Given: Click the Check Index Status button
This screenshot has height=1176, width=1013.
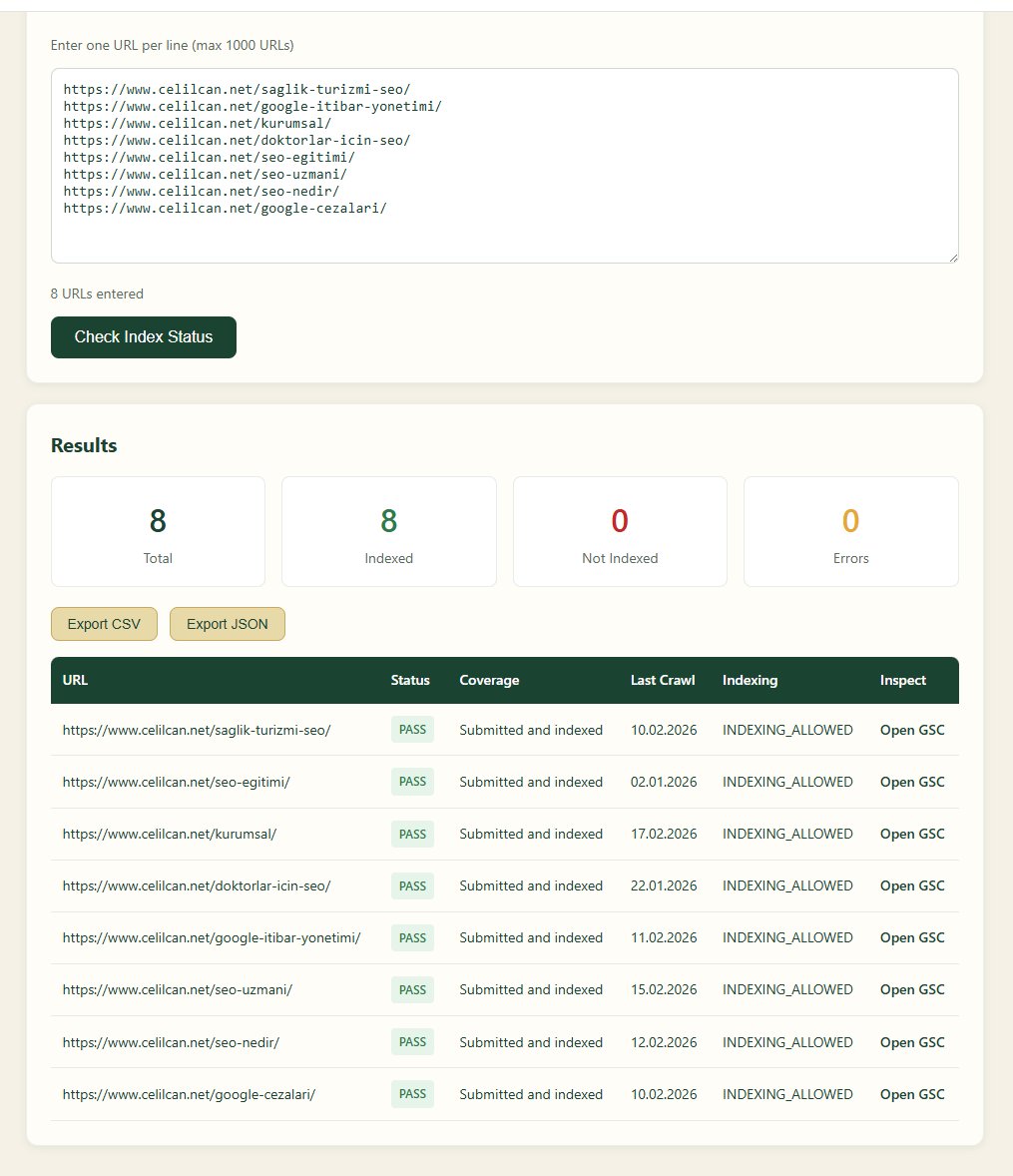Looking at the screenshot, I should [143, 337].
